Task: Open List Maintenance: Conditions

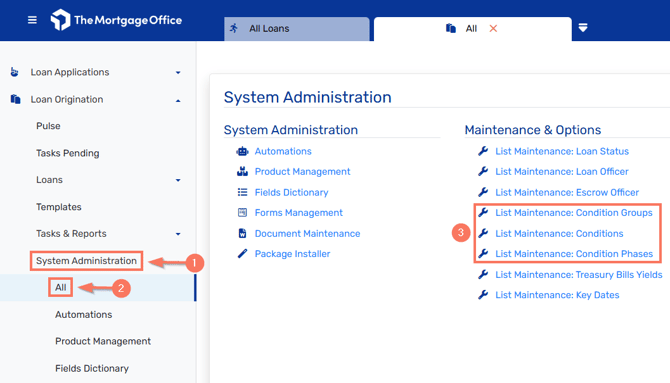Action: tap(559, 233)
